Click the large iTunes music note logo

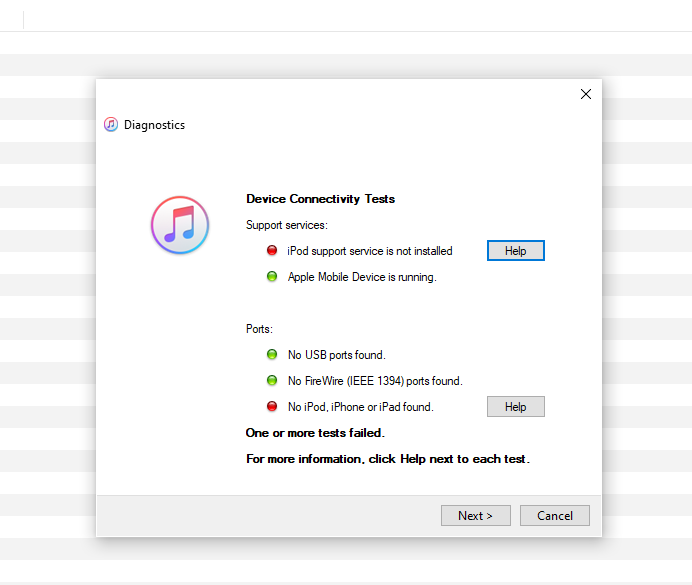(180, 225)
